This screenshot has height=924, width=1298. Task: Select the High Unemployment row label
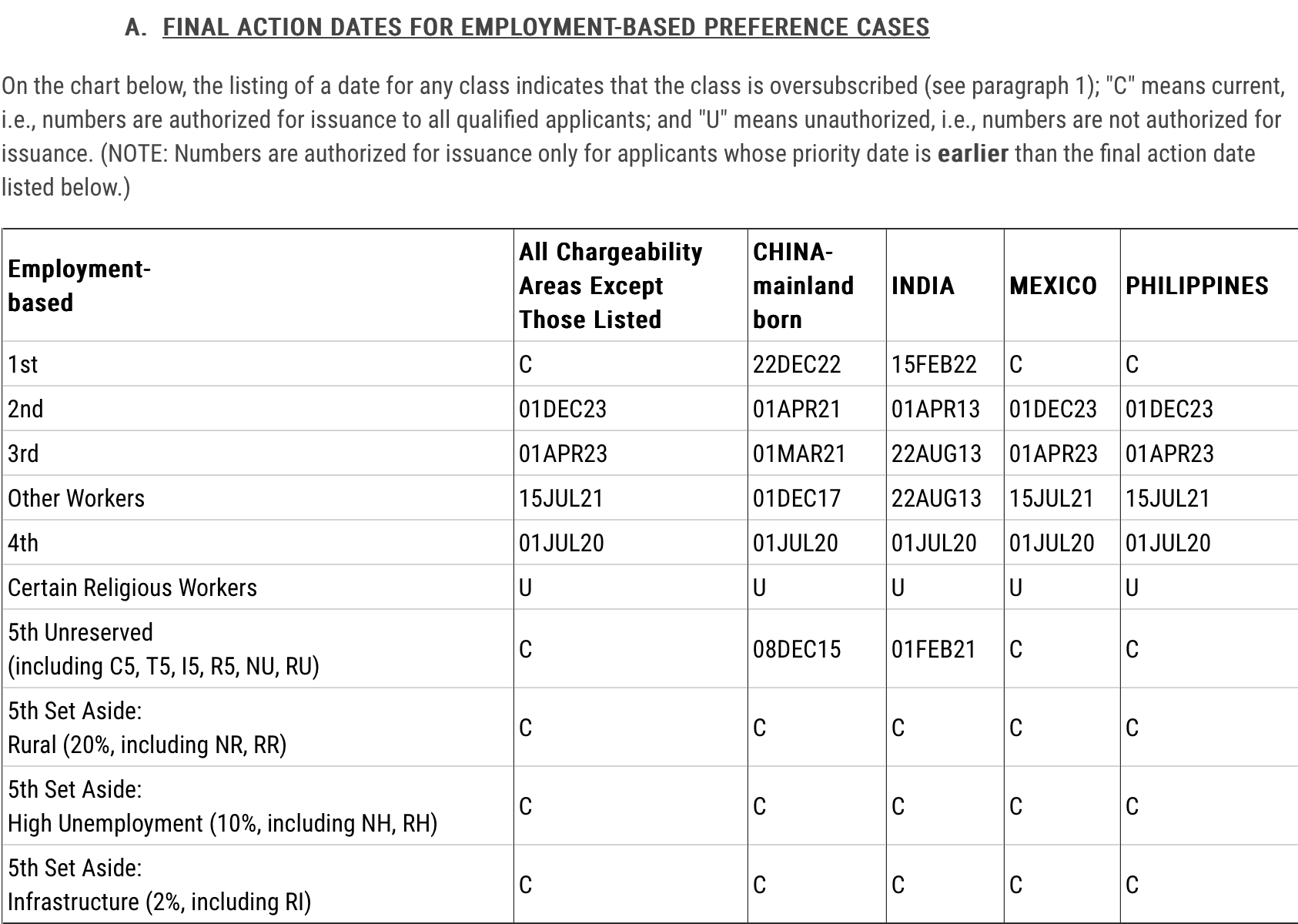[222, 823]
